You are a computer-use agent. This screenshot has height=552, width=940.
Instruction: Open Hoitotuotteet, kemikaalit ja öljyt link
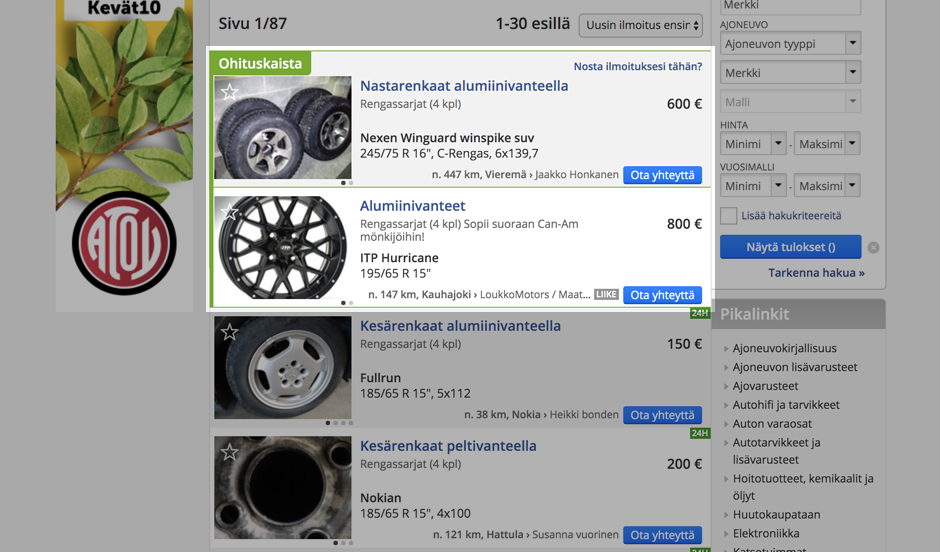[803, 487]
